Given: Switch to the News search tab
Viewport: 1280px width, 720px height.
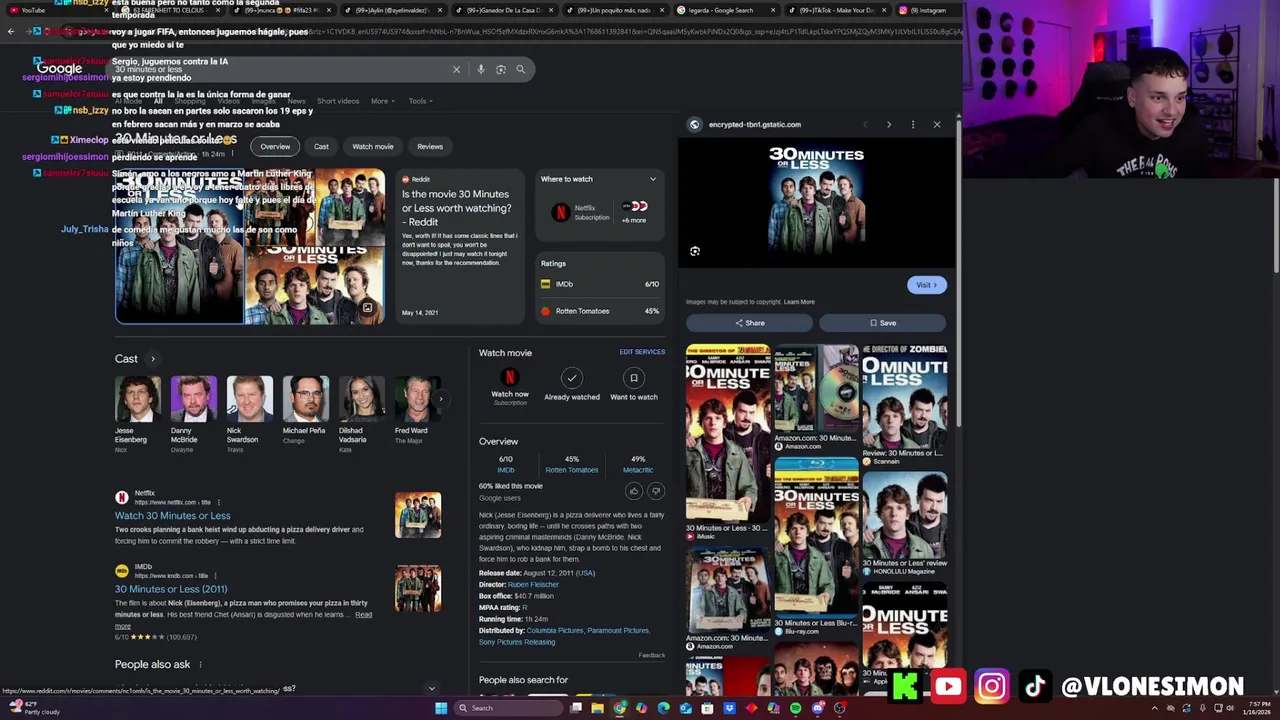Looking at the screenshot, I should point(297,101).
